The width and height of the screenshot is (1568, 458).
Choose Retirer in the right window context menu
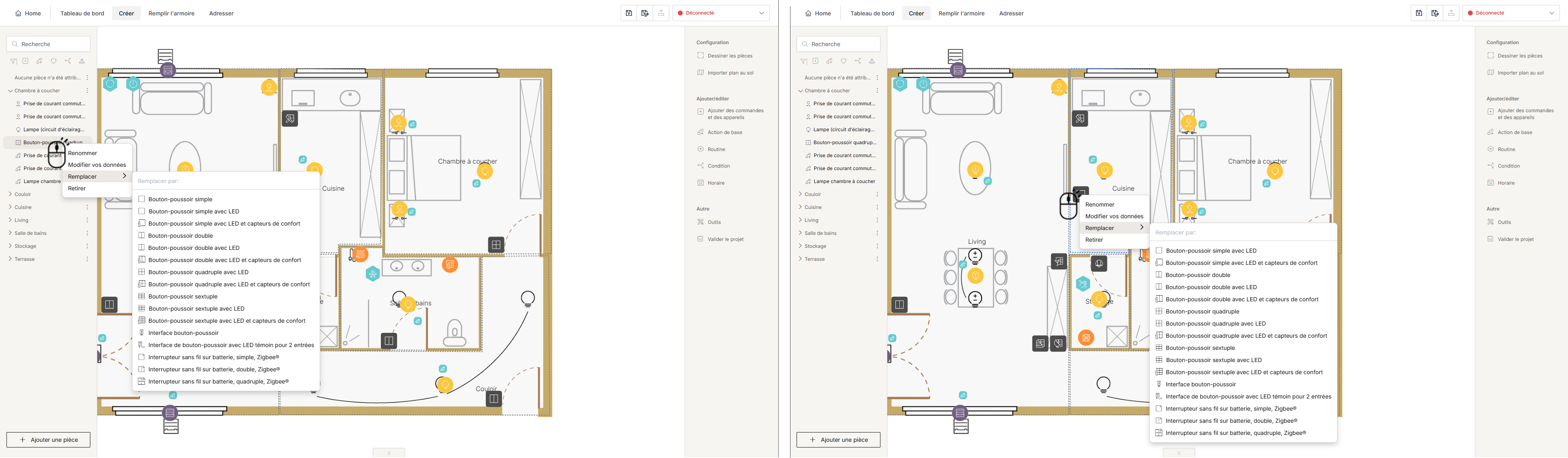pyautogui.click(x=1094, y=240)
